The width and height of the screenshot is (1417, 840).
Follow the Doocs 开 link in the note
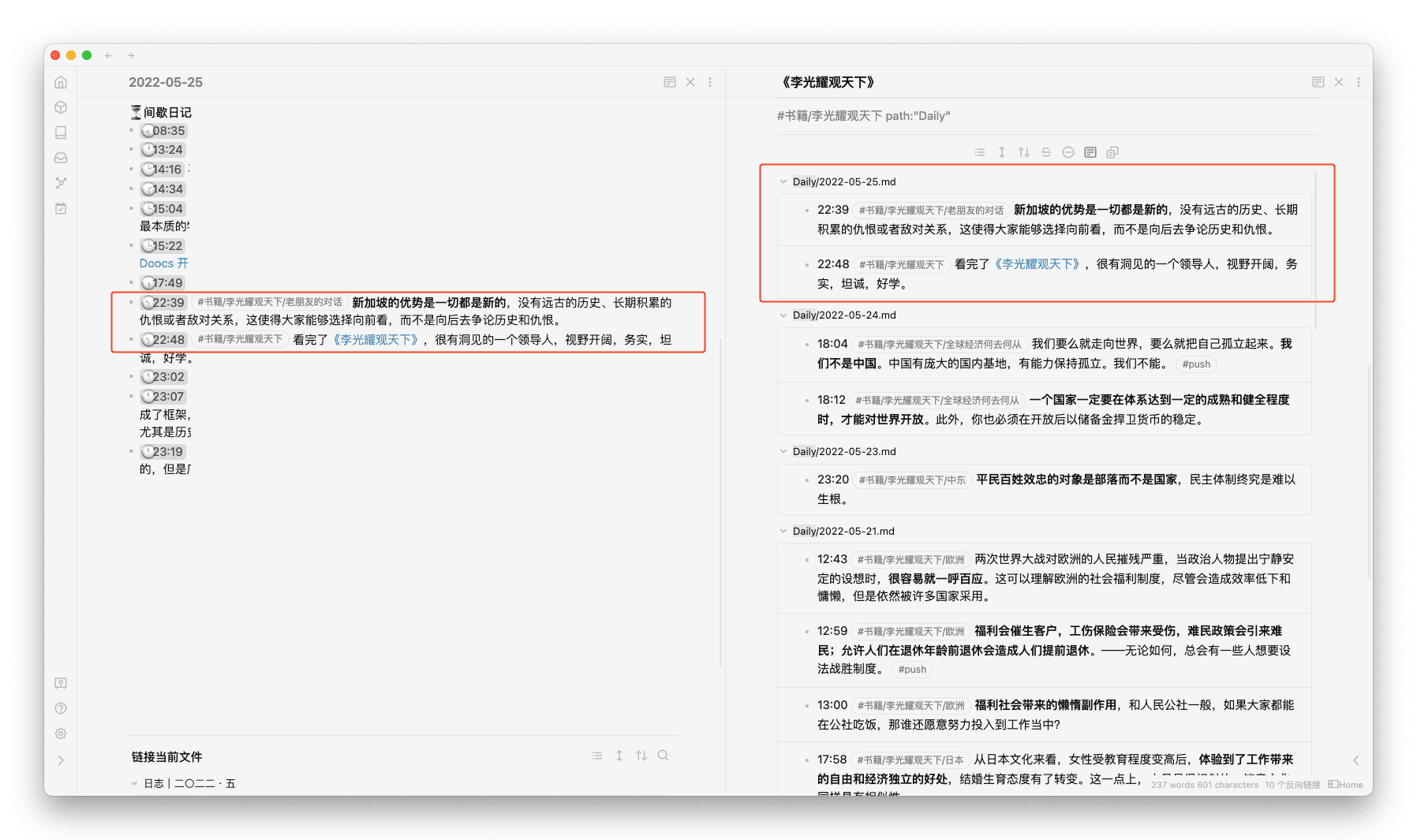pyautogui.click(x=164, y=263)
